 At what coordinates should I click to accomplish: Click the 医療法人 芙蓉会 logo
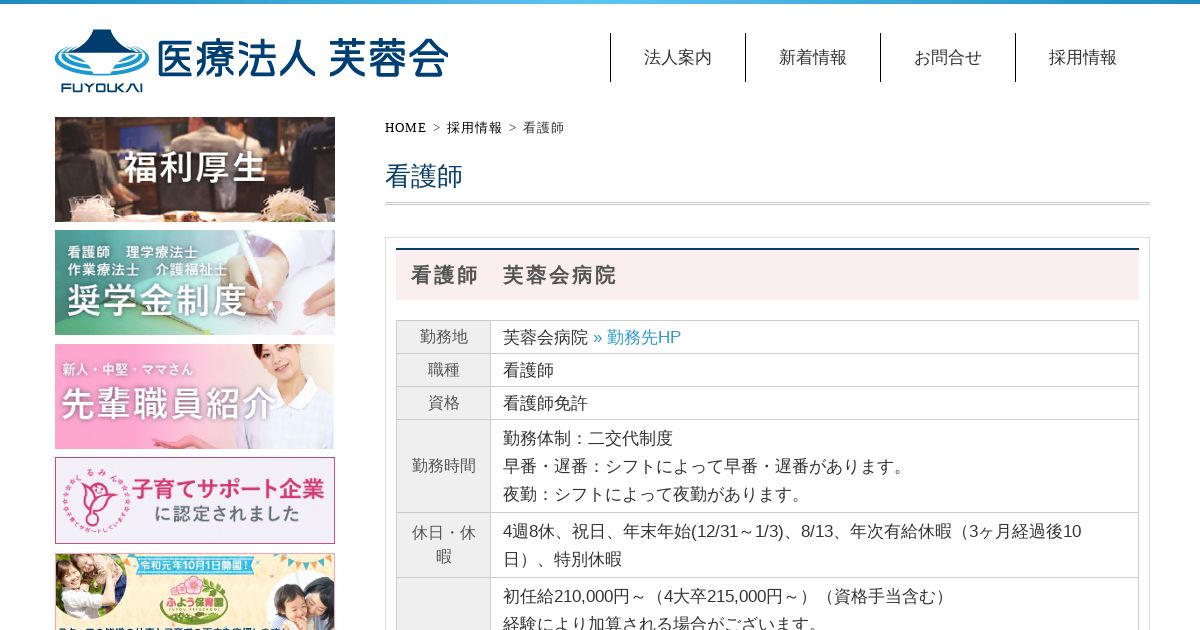pyautogui.click(x=251, y=60)
